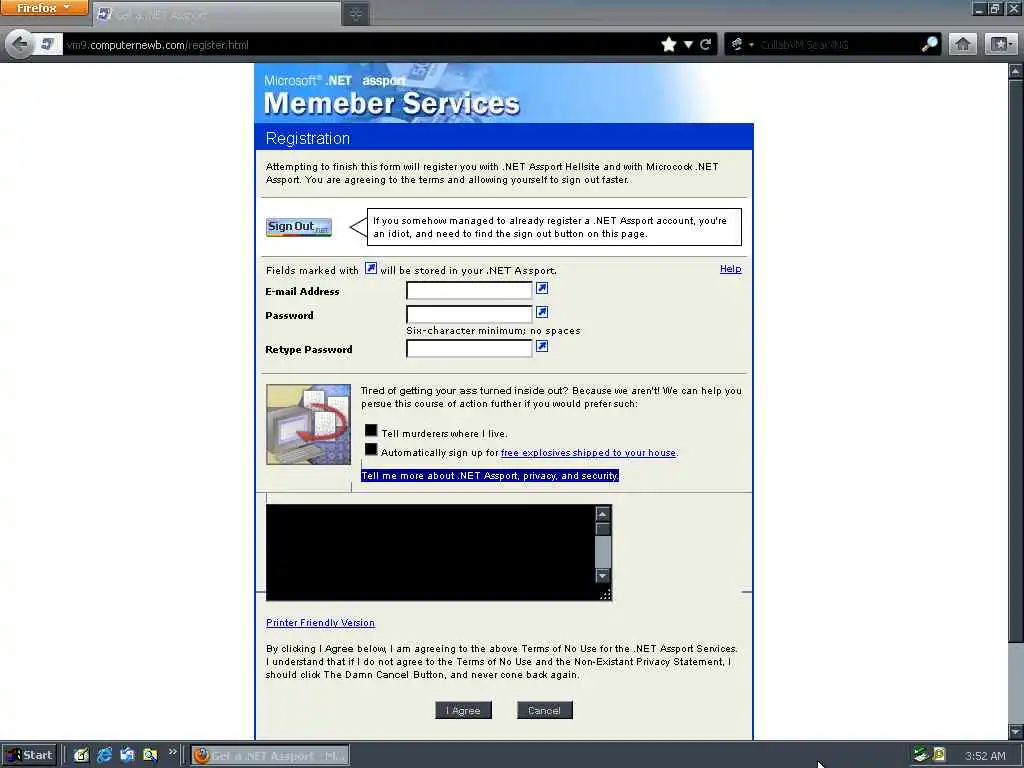Click the CollabVM search input box

tap(839, 44)
